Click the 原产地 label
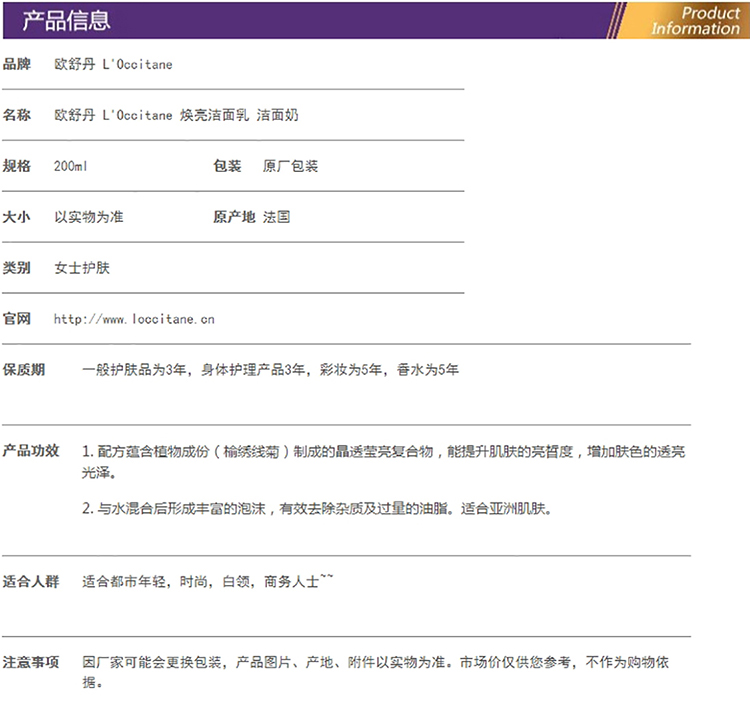 [x=234, y=217]
